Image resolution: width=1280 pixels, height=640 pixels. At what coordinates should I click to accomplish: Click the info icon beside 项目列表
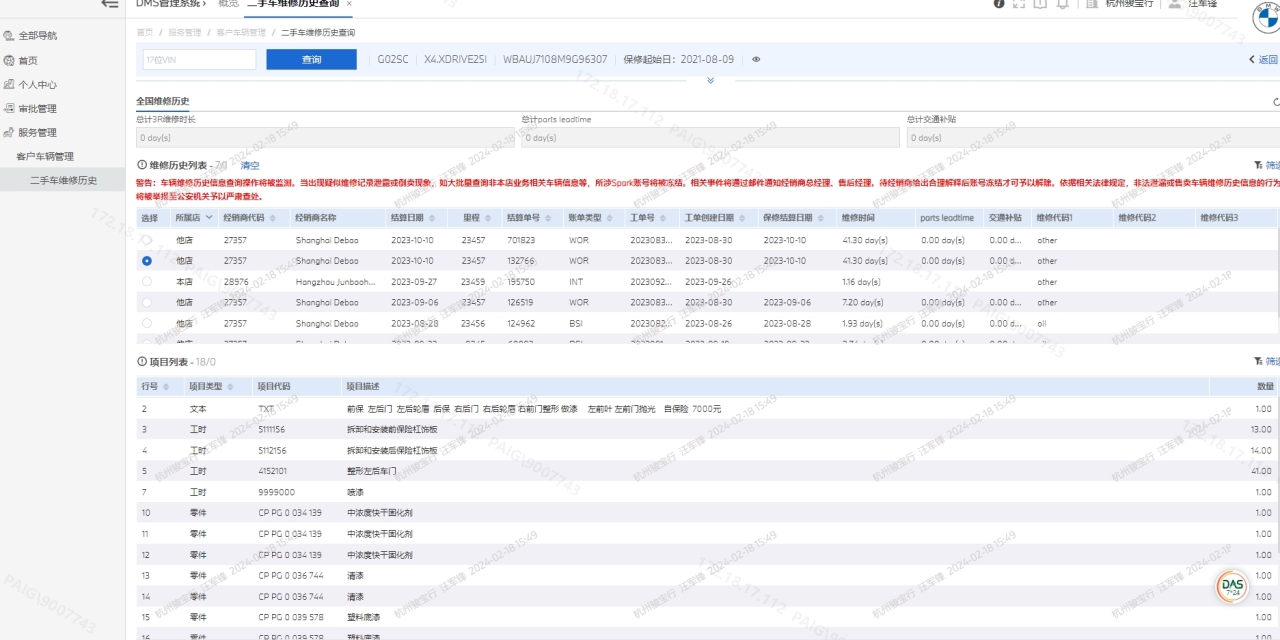(x=141, y=361)
